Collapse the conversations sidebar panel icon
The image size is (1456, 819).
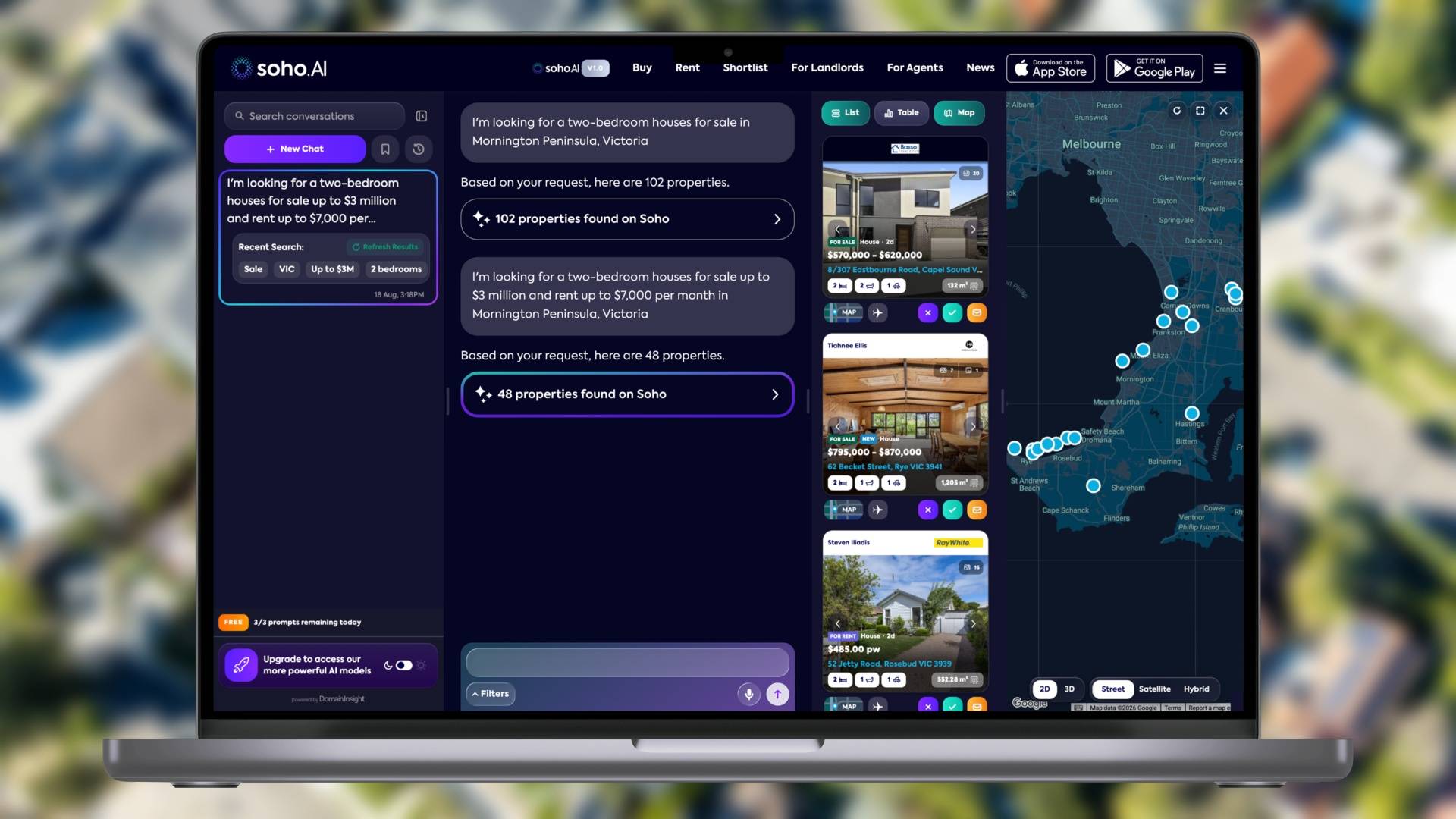[422, 116]
